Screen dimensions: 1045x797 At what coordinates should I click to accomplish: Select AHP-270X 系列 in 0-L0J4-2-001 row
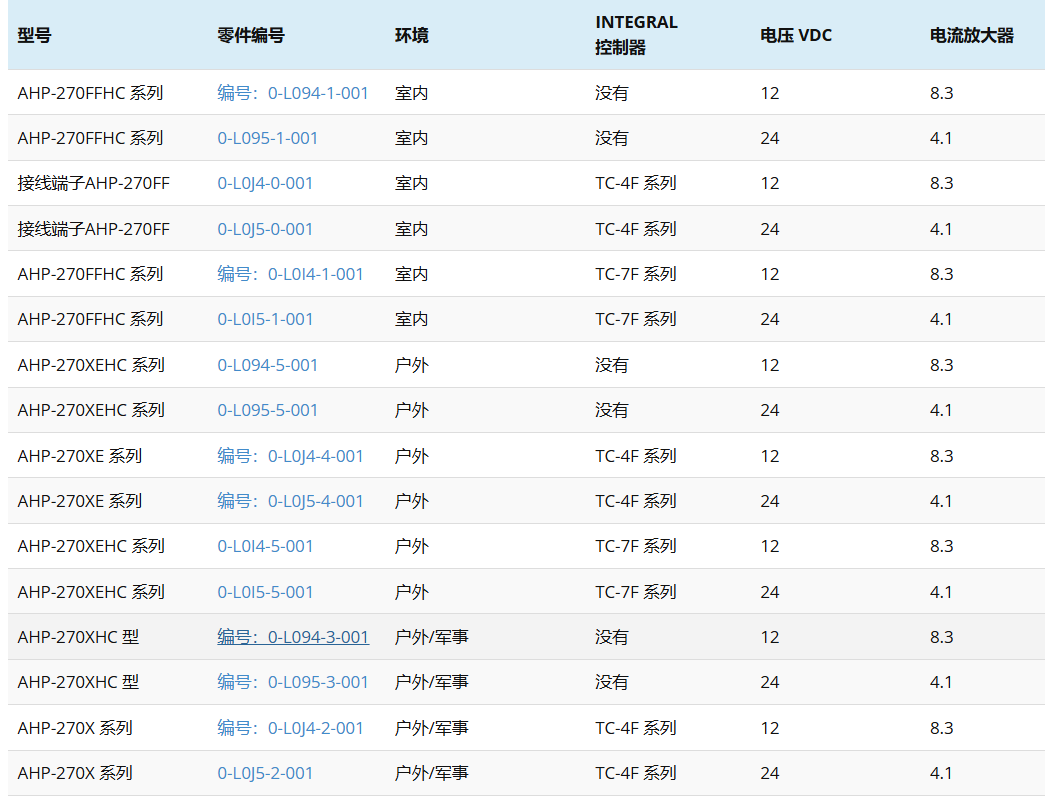tap(75, 728)
